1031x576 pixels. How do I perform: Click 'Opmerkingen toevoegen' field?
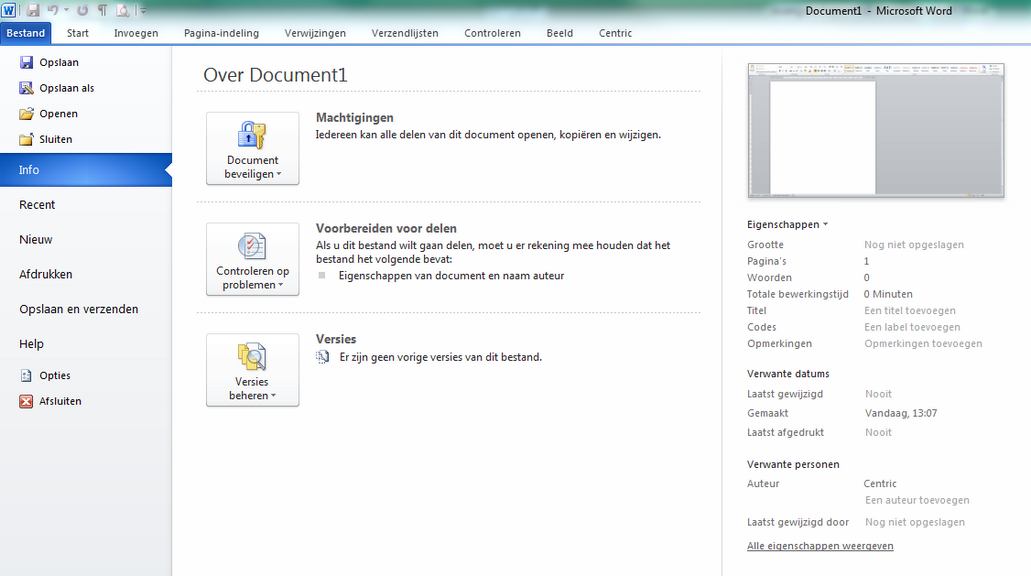click(923, 343)
